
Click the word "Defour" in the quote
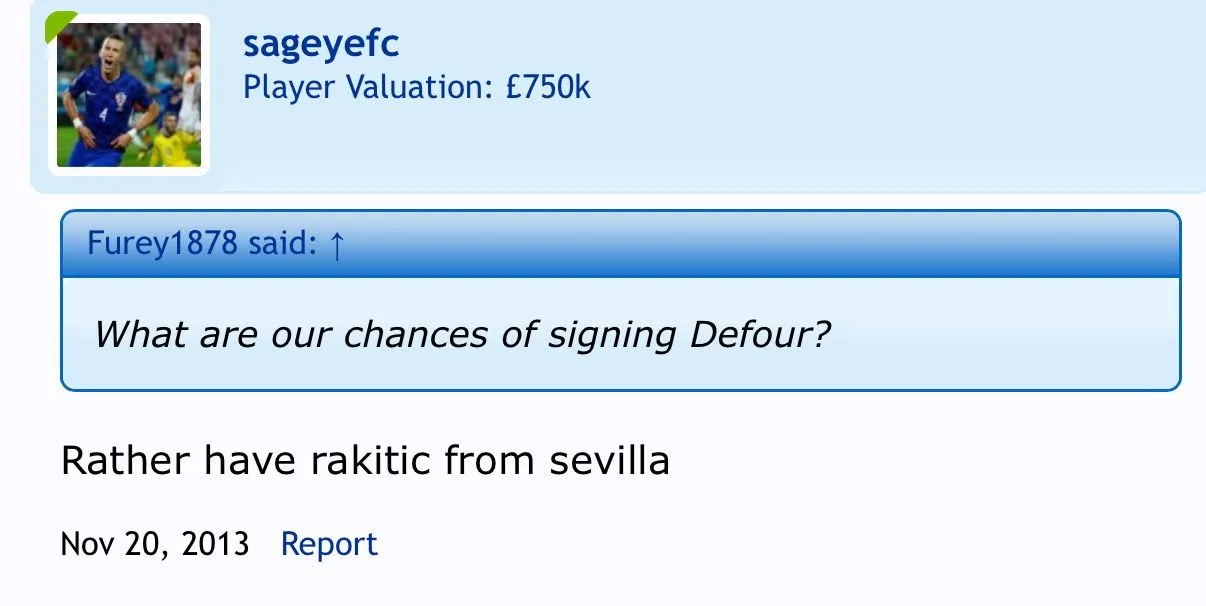[760, 334]
